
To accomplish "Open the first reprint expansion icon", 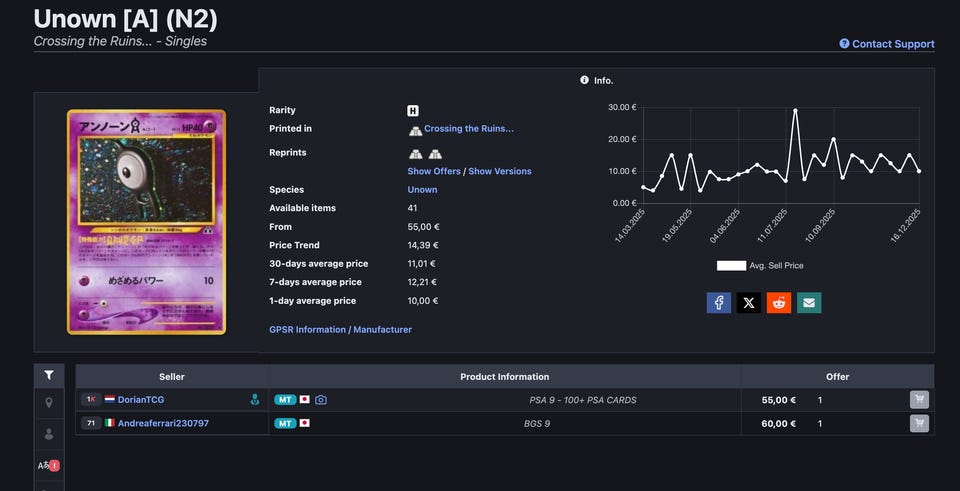I will pos(416,154).
